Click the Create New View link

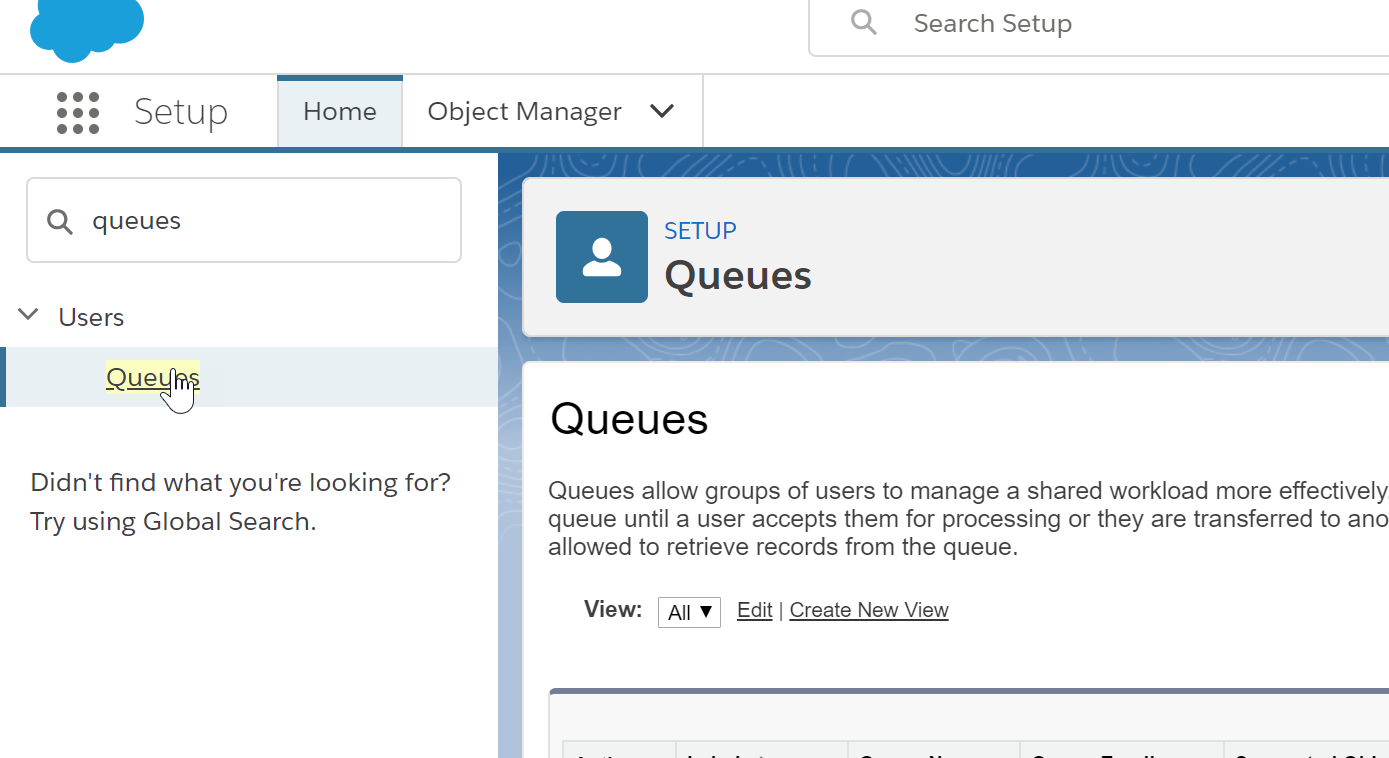click(869, 610)
